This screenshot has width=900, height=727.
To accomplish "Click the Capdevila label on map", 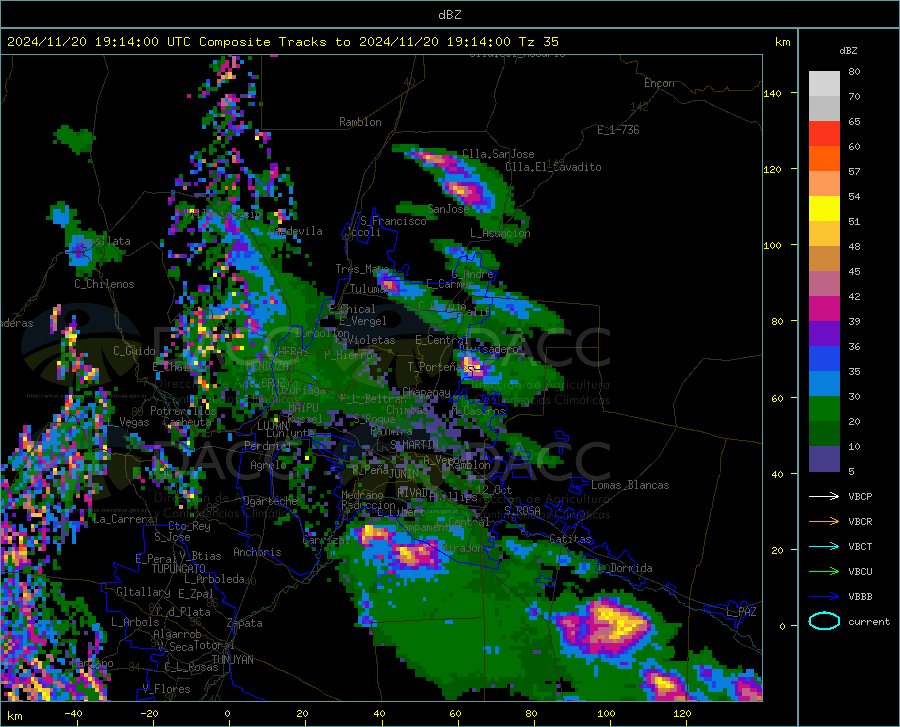I will (295, 231).
